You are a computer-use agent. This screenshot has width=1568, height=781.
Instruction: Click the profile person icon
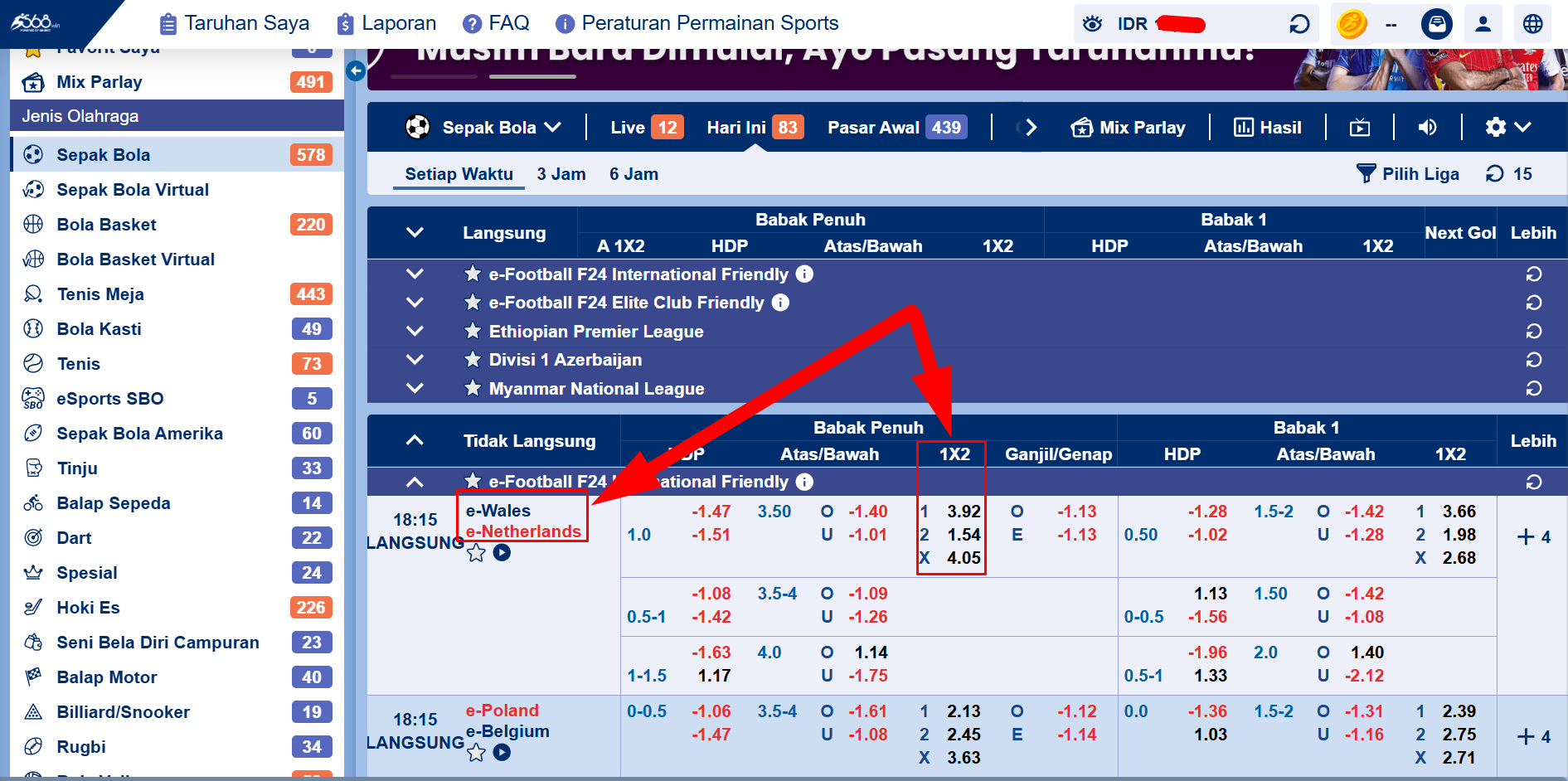point(1483,23)
